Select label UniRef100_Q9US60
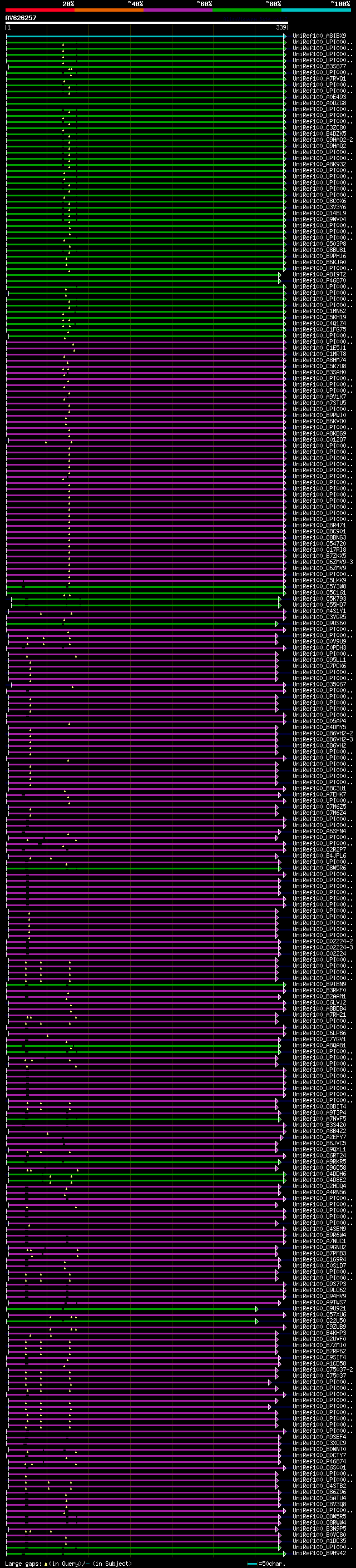The width and height of the screenshot is (356, 1568). [x=319, y=624]
